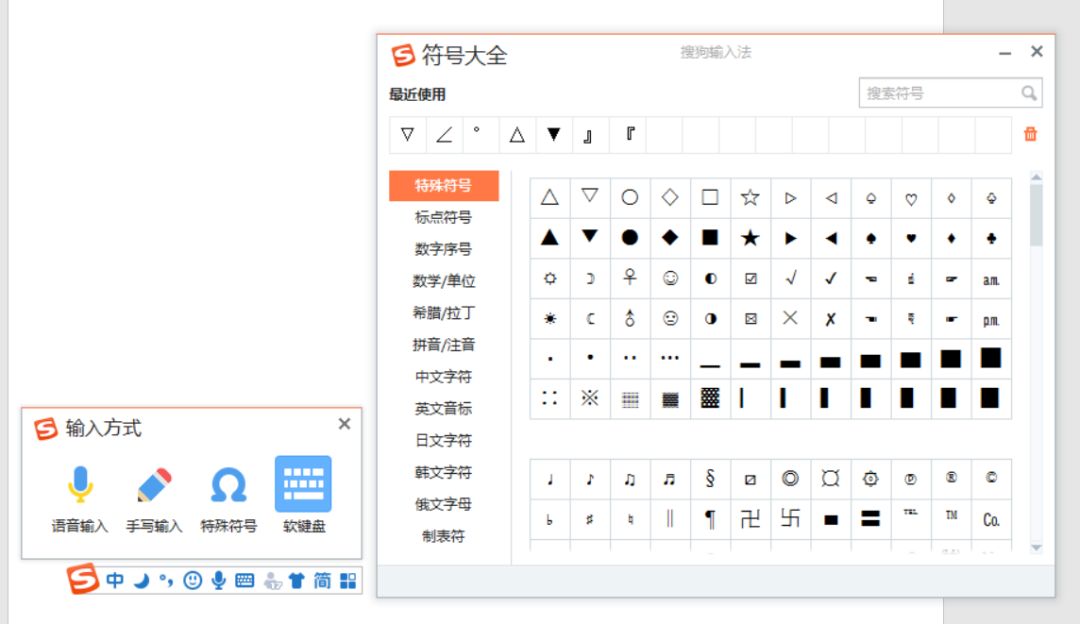
Task: Toggle 中 Chinese/English input mode
Action: coord(114,578)
